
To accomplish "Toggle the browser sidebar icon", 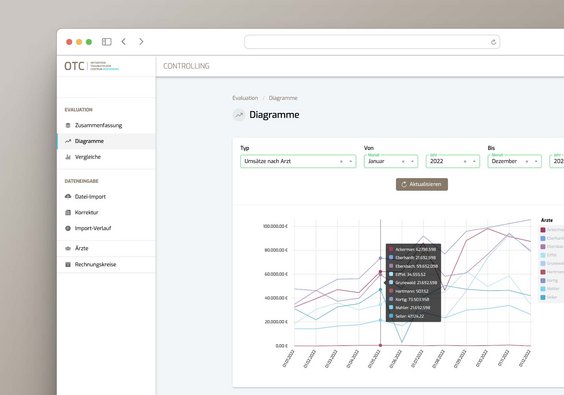I will pyautogui.click(x=106, y=42).
